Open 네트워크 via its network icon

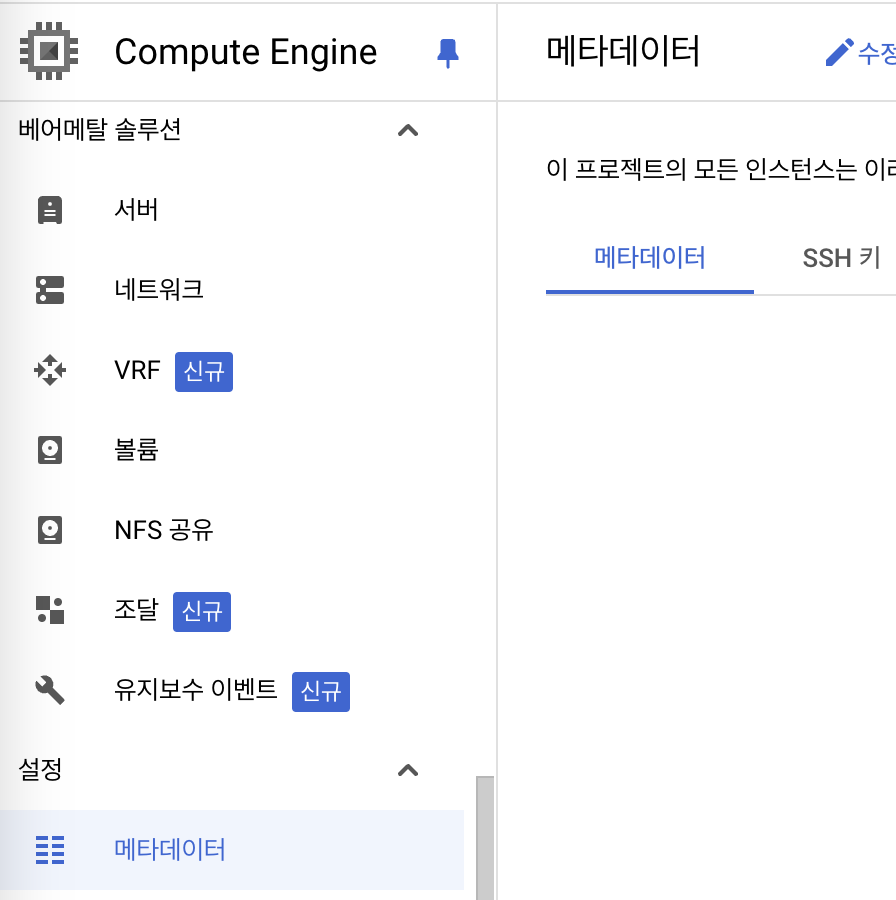pyautogui.click(x=49, y=290)
